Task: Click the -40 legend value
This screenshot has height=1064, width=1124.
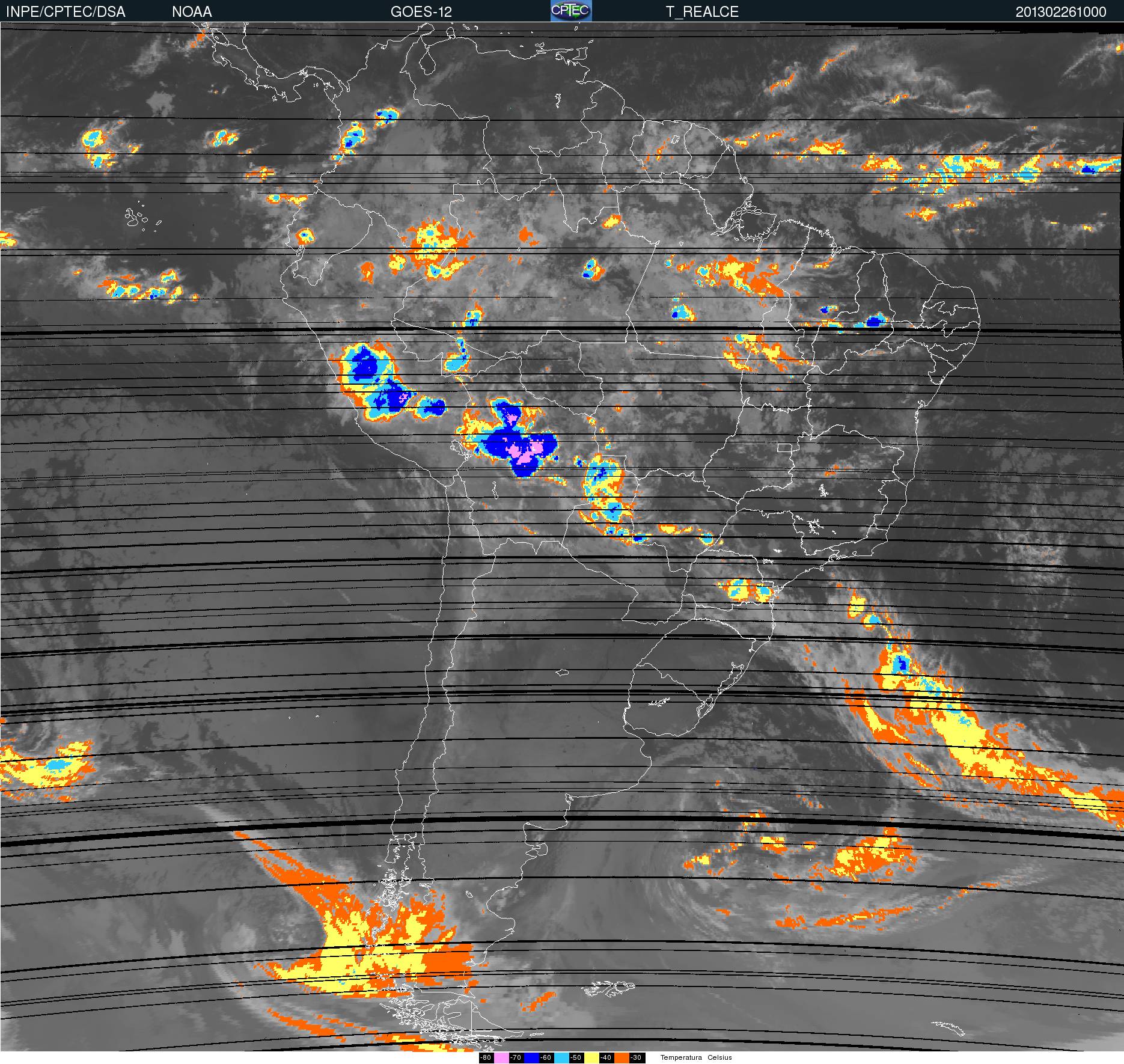Action: click(x=606, y=1057)
